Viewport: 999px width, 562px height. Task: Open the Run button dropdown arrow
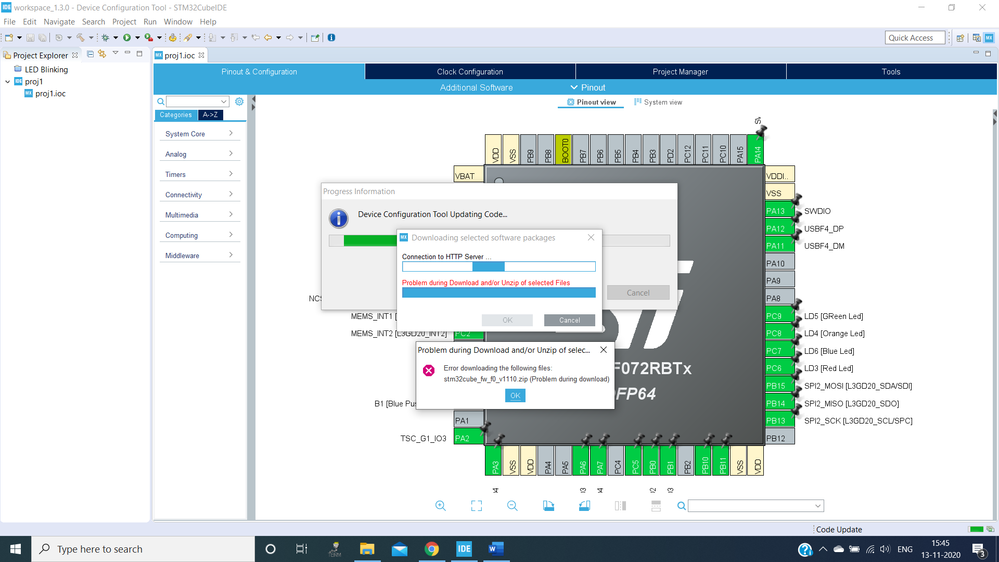[x=137, y=38]
